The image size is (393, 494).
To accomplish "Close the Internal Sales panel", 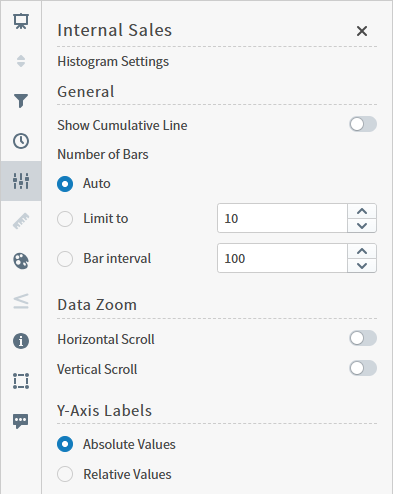I will point(362,31).
